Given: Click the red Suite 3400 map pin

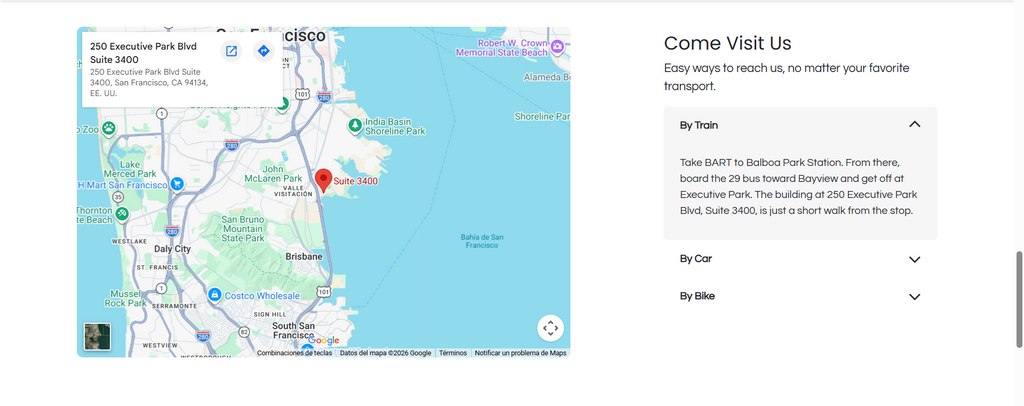Looking at the screenshot, I should [x=323, y=181].
